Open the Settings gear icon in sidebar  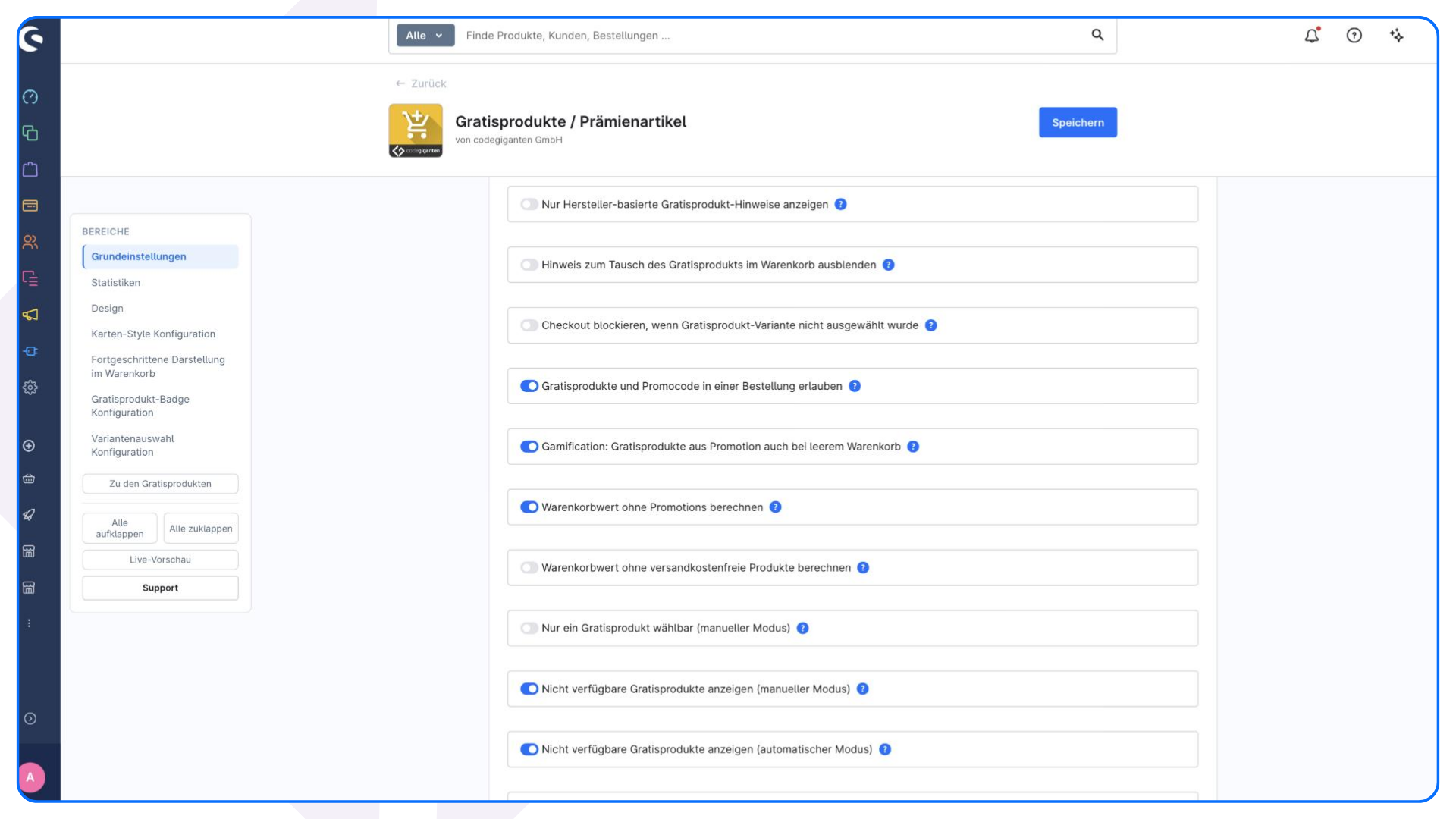[30, 388]
